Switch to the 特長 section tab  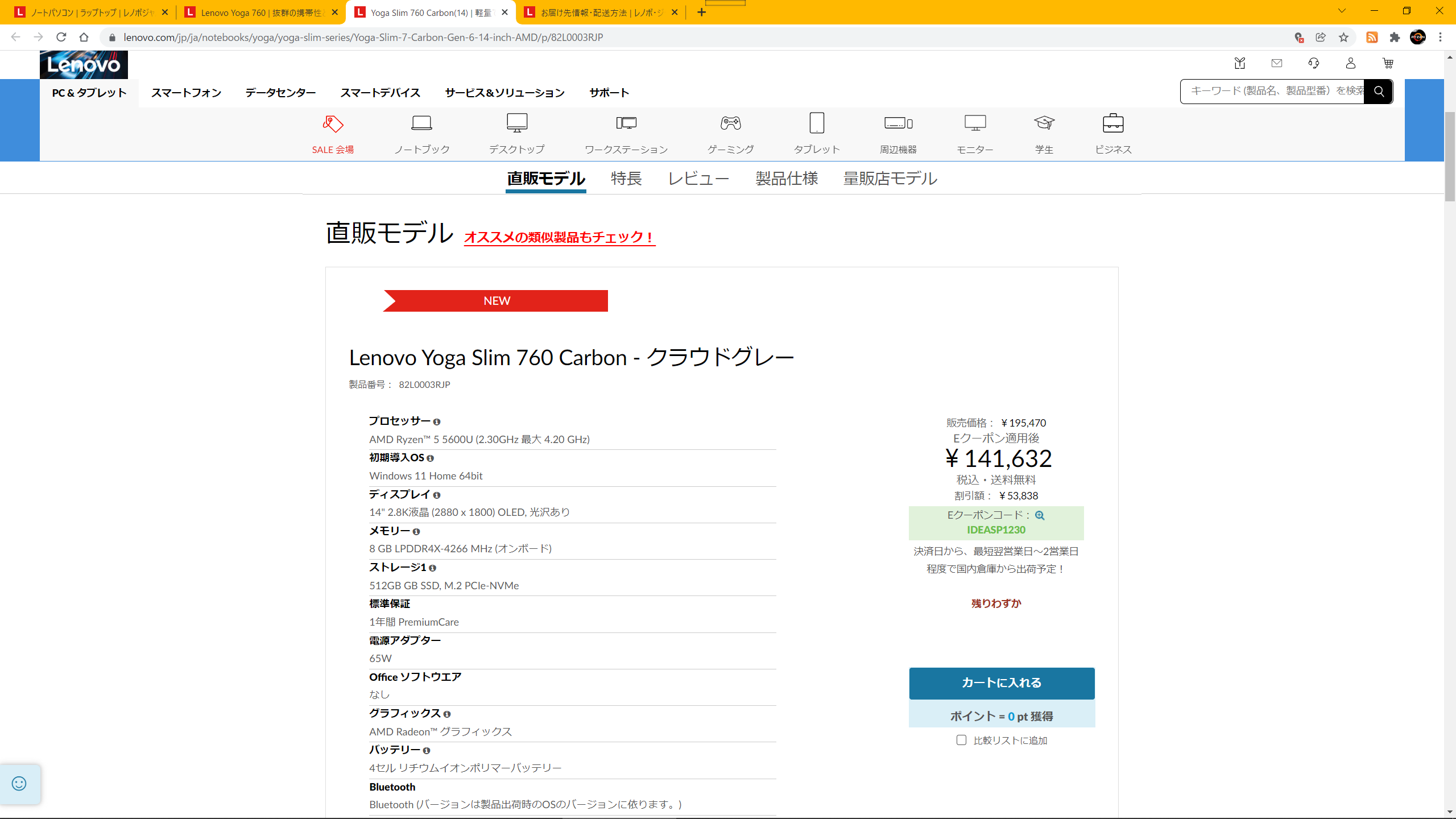[x=626, y=179]
